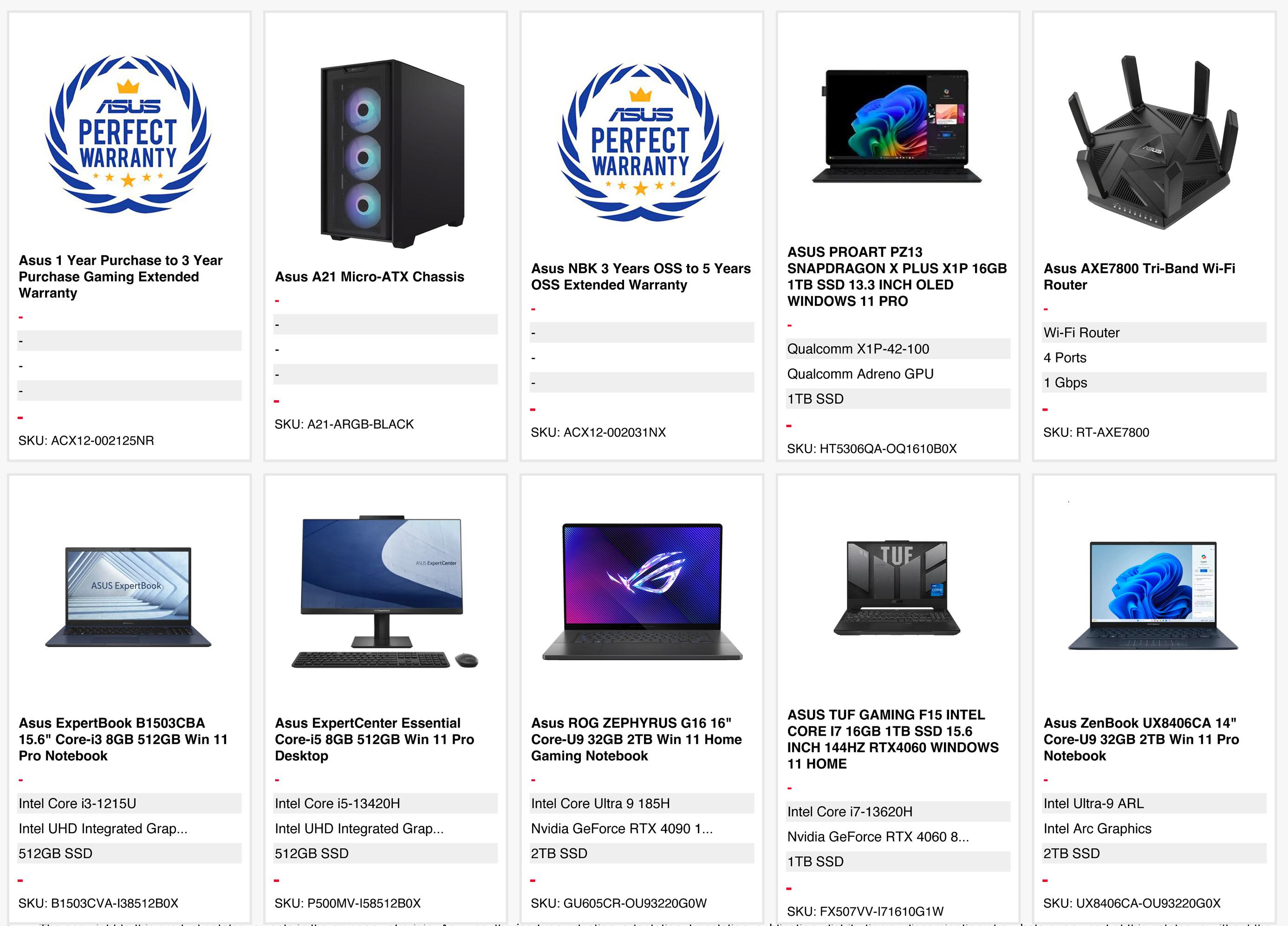Open the Asus ROG ZEPHYRUS G16 product title
1288x926 pixels.
(636, 739)
